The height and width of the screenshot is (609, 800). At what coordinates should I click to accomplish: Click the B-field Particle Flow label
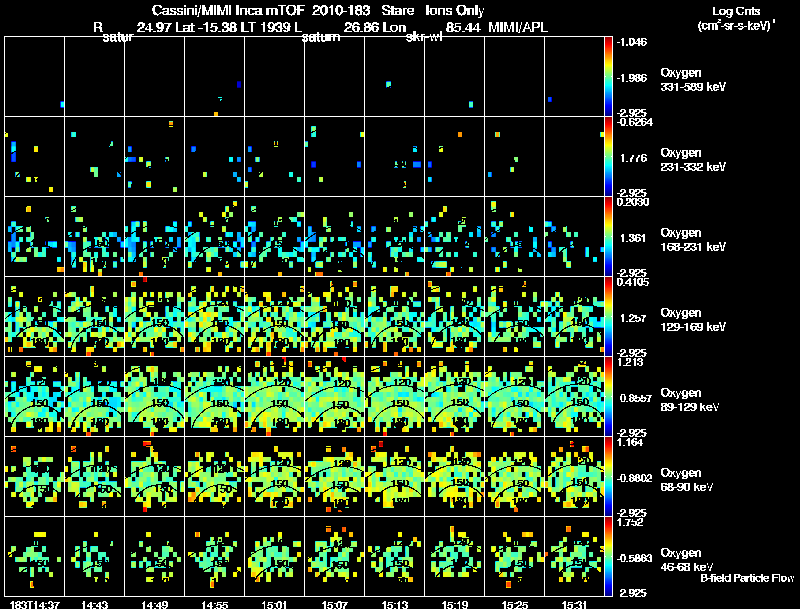point(746,578)
